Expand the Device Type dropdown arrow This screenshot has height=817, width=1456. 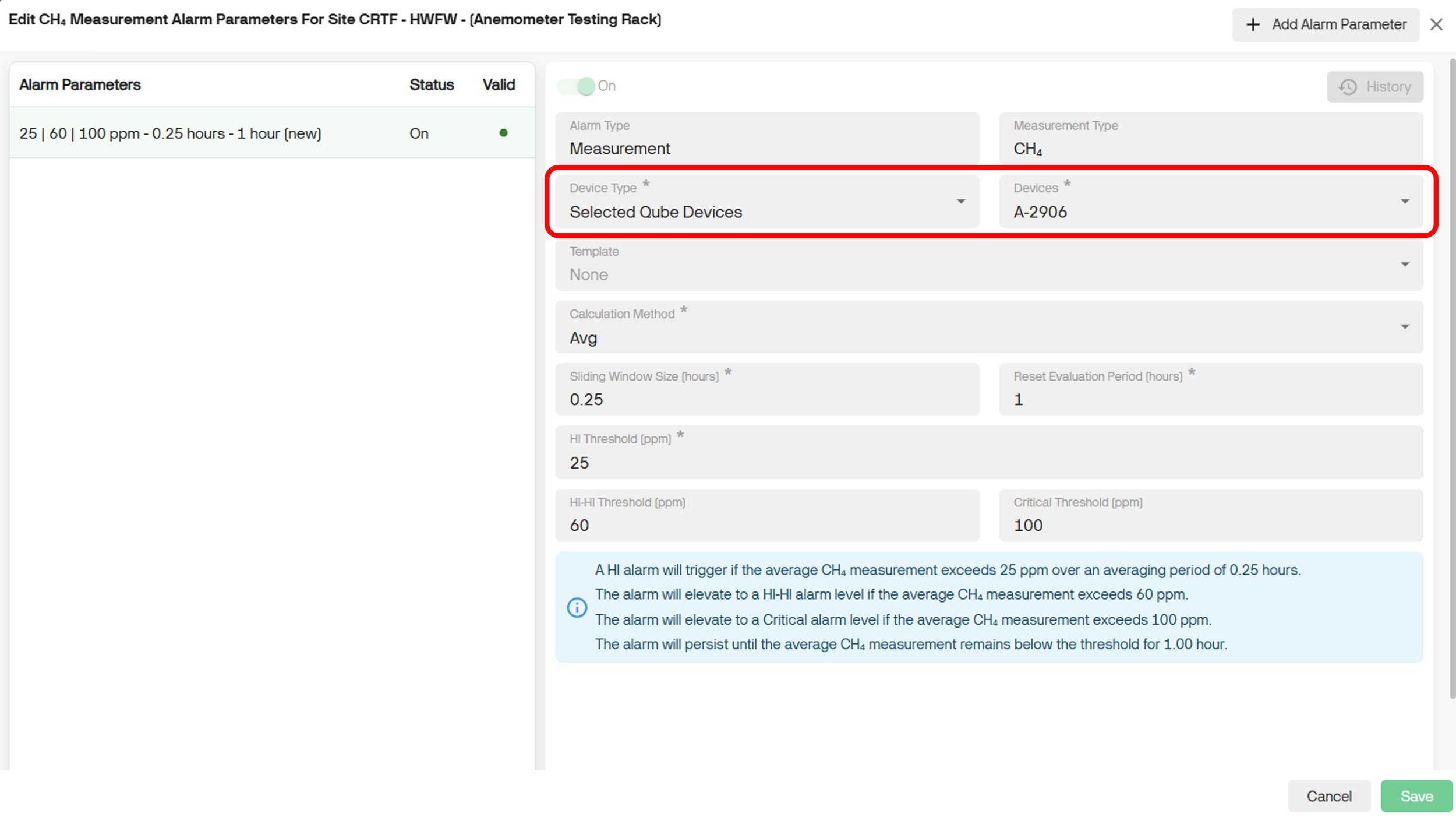click(x=961, y=202)
